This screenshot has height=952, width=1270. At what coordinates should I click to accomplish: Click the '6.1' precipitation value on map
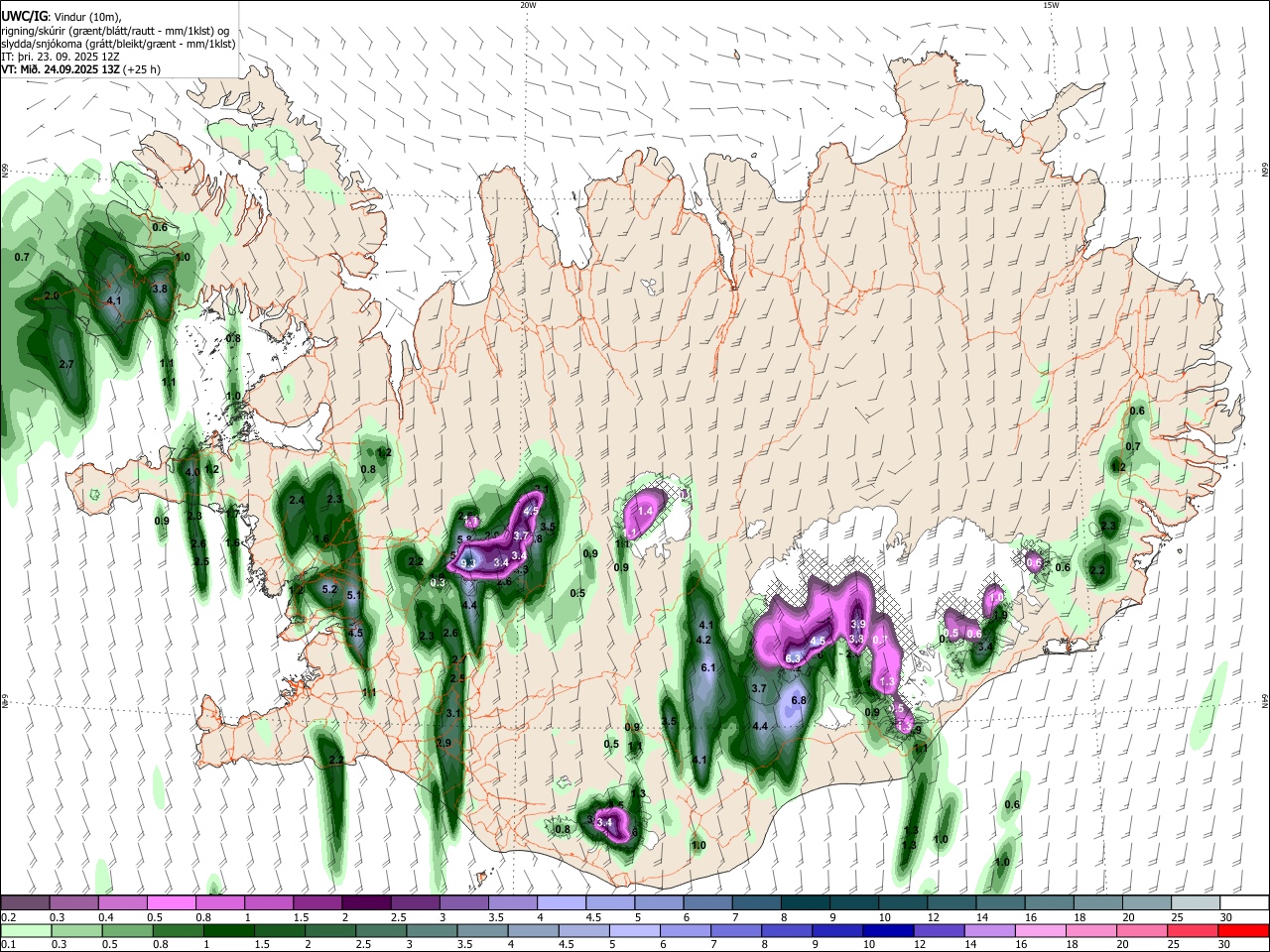708,668
